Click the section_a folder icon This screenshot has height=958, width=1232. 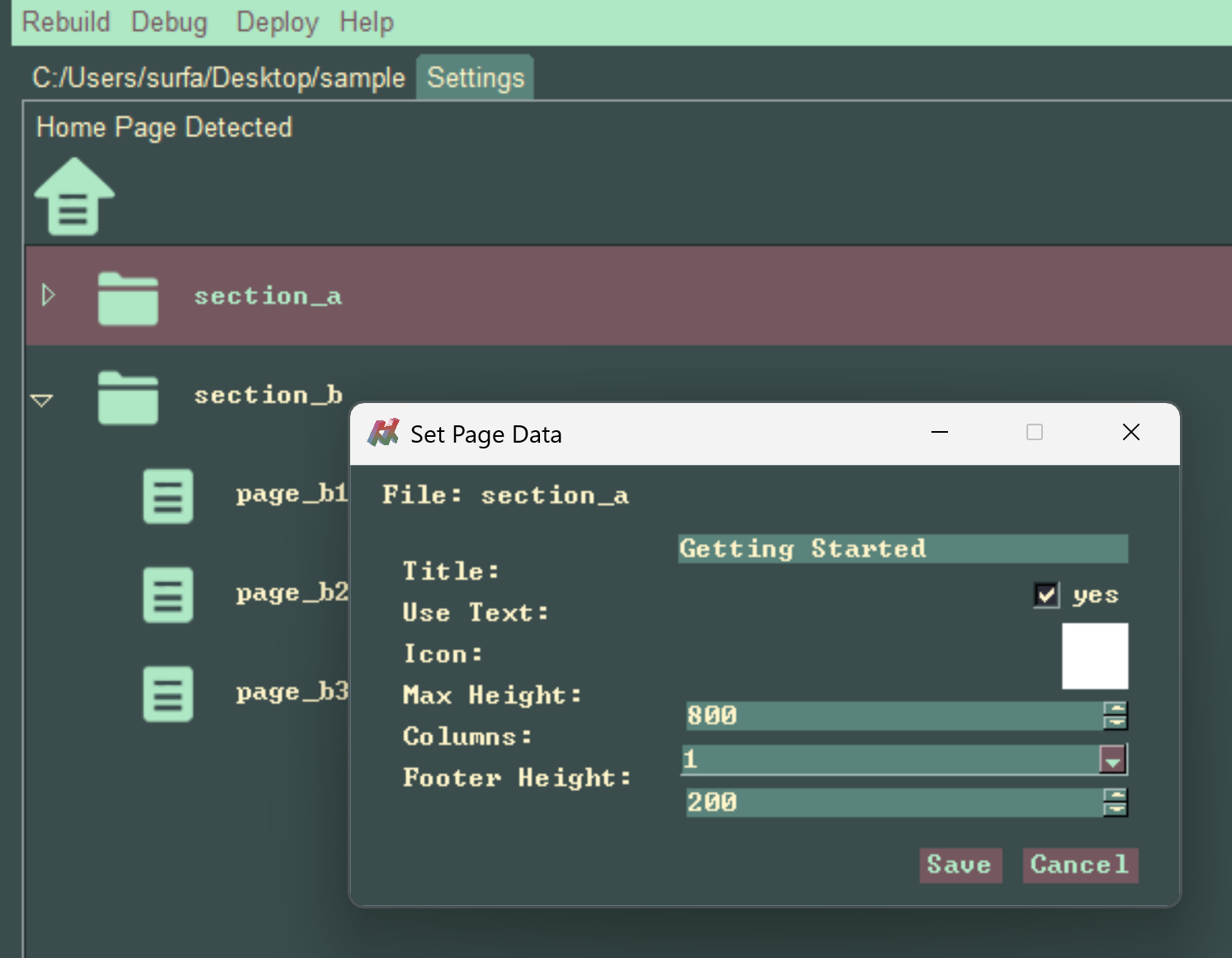point(128,298)
